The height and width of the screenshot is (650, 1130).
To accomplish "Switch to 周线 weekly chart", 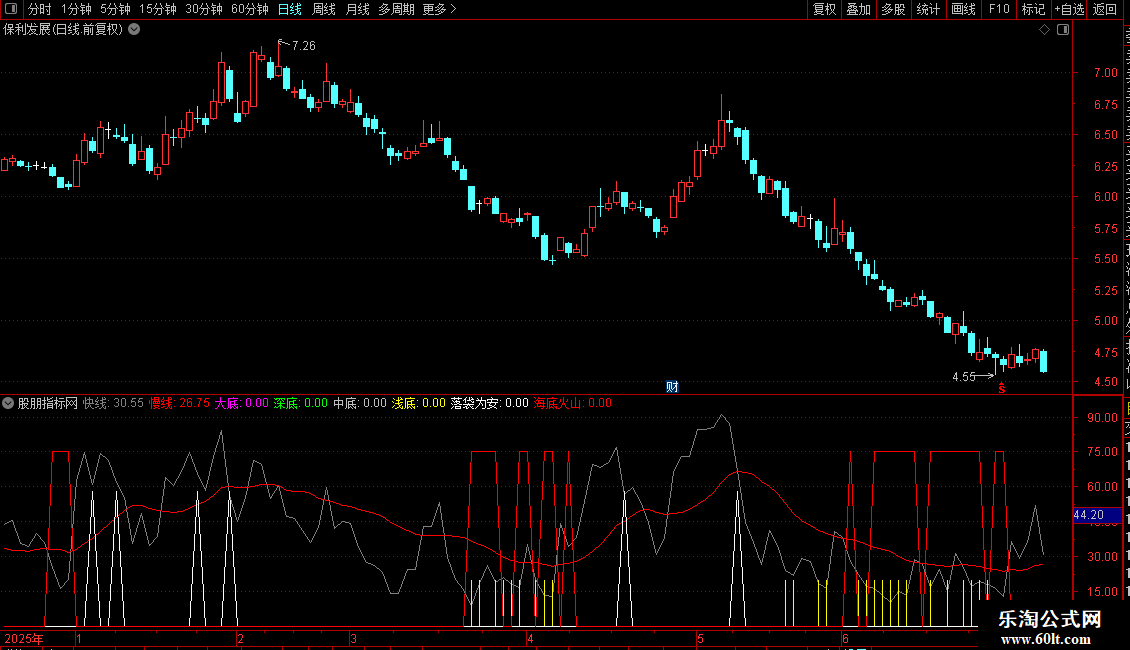I will click(x=324, y=9).
